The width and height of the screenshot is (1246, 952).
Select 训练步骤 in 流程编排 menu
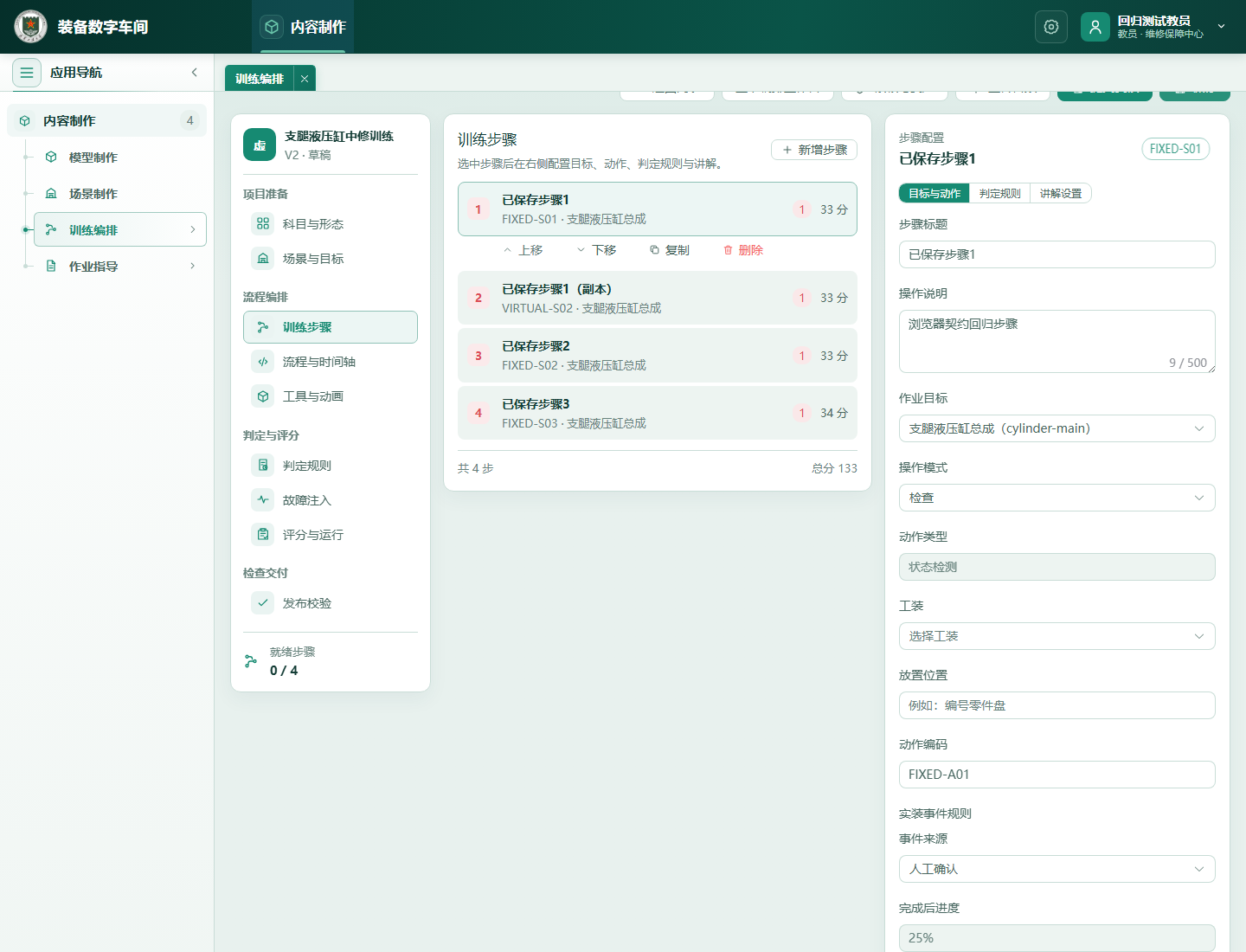pyautogui.click(x=331, y=327)
